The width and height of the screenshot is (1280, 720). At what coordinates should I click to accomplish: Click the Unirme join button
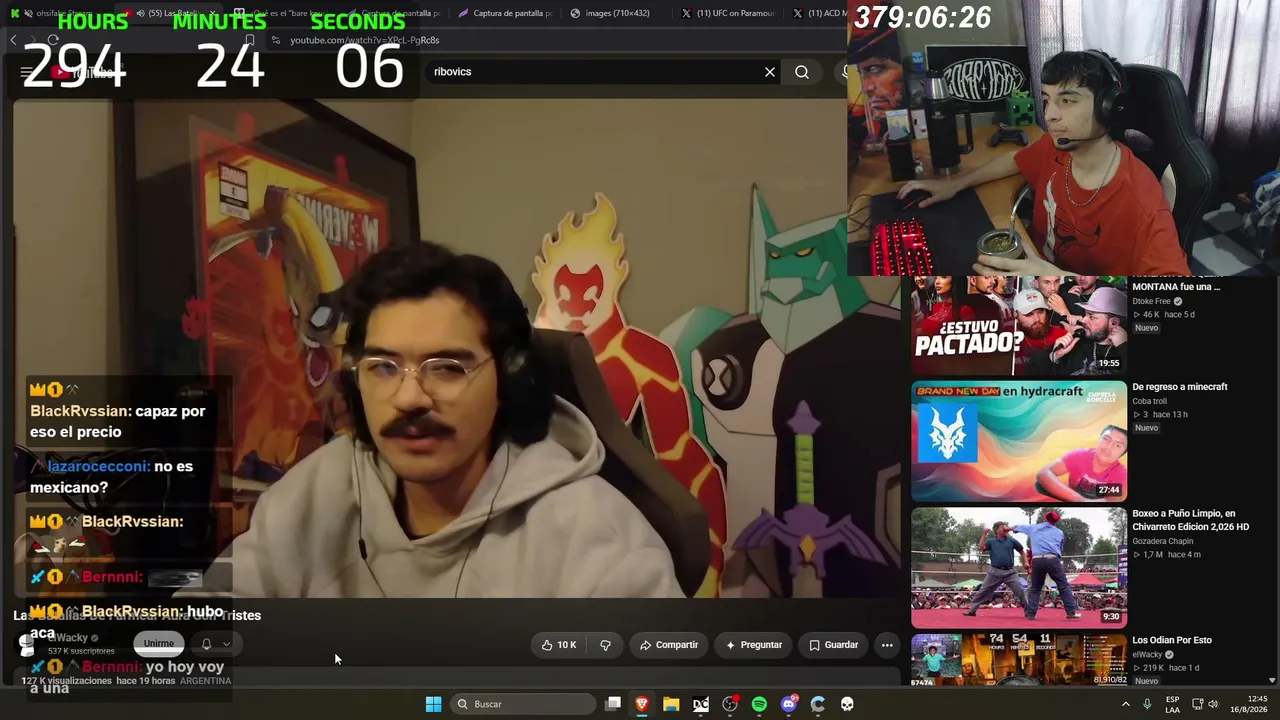pyautogui.click(x=158, y=644)
